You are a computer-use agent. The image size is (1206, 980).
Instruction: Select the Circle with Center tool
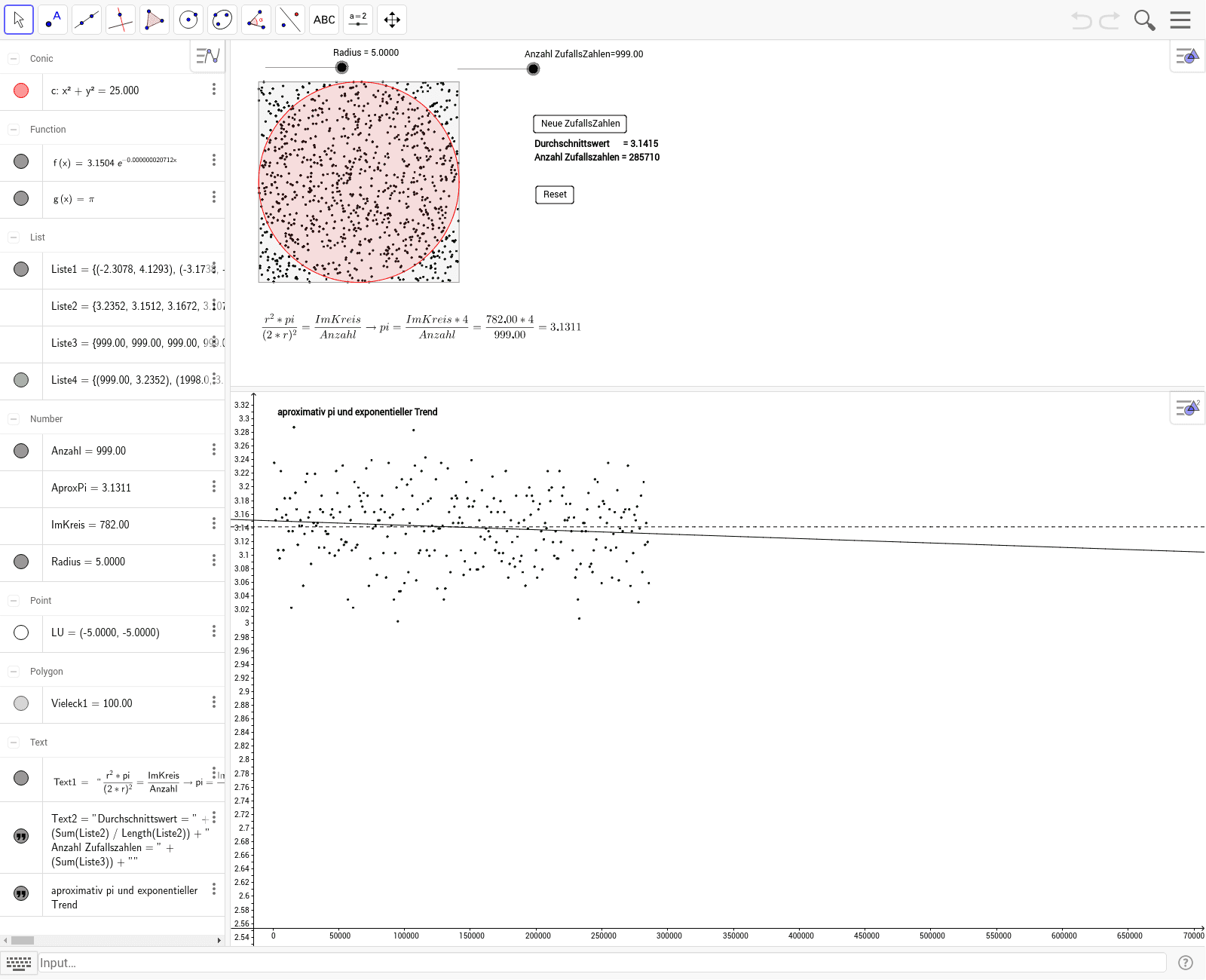click(188, 20)
